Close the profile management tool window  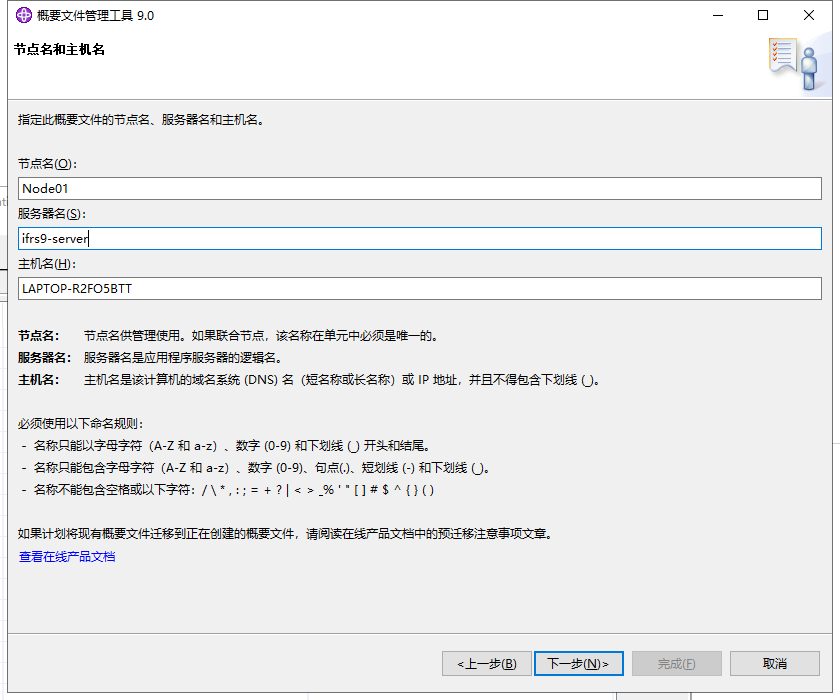[809, 16]
